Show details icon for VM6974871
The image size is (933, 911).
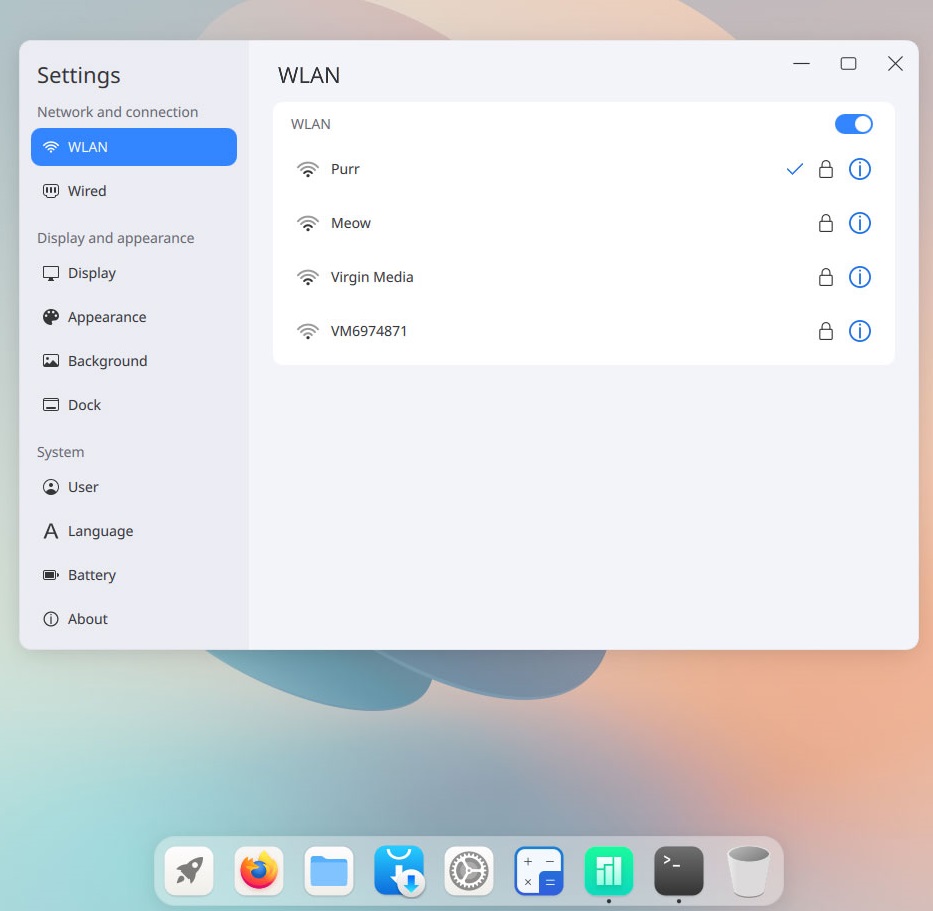coord(859,331)
